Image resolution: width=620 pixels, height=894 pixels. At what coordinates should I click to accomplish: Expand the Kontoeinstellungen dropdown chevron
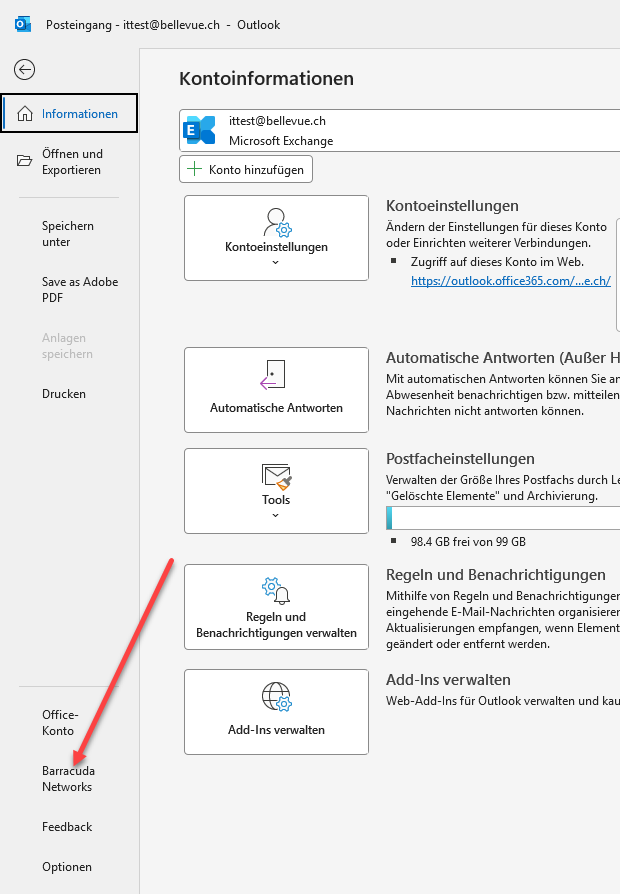pyautogui.click(x=275, y=262)
